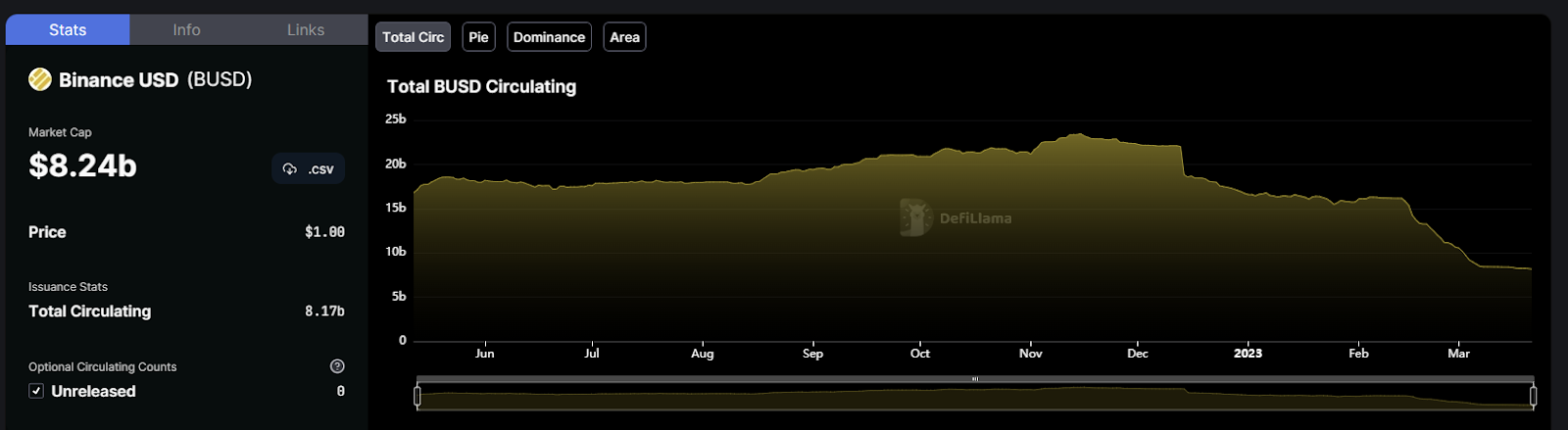The image size is (1568, 430).
Task: Click the top center grip of range selector
Action: point(975,379)
